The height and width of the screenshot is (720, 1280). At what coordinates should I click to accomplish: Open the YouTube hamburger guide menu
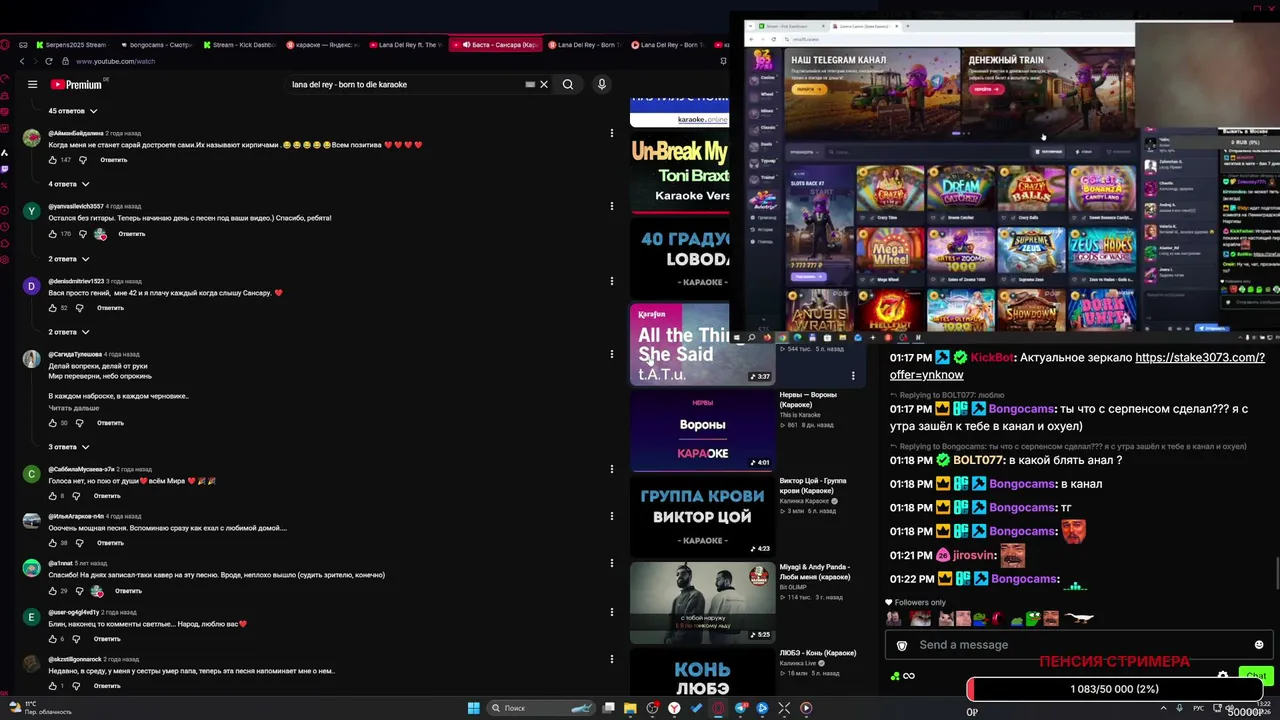click(32, 85)
